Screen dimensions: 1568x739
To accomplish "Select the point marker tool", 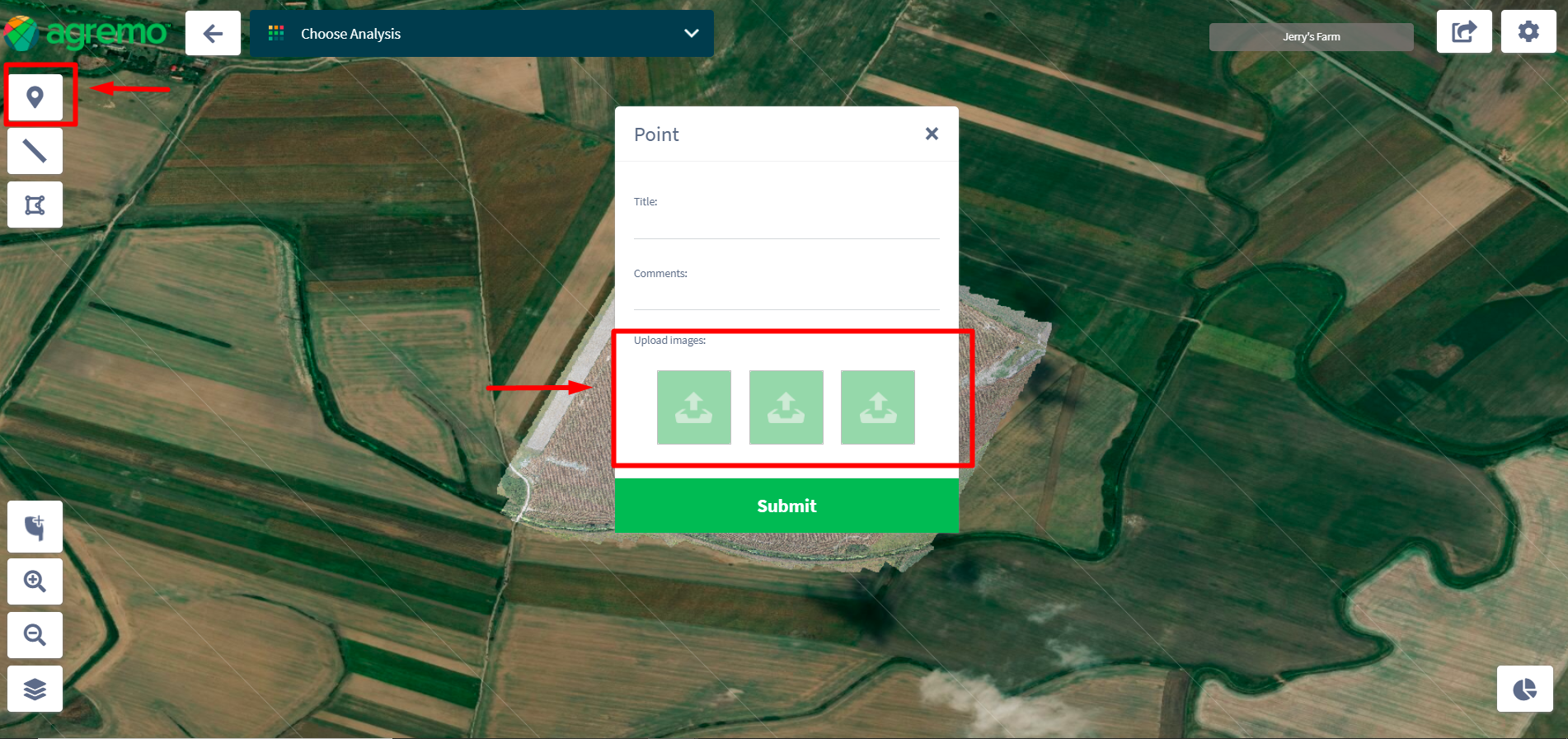I will 35,97.
